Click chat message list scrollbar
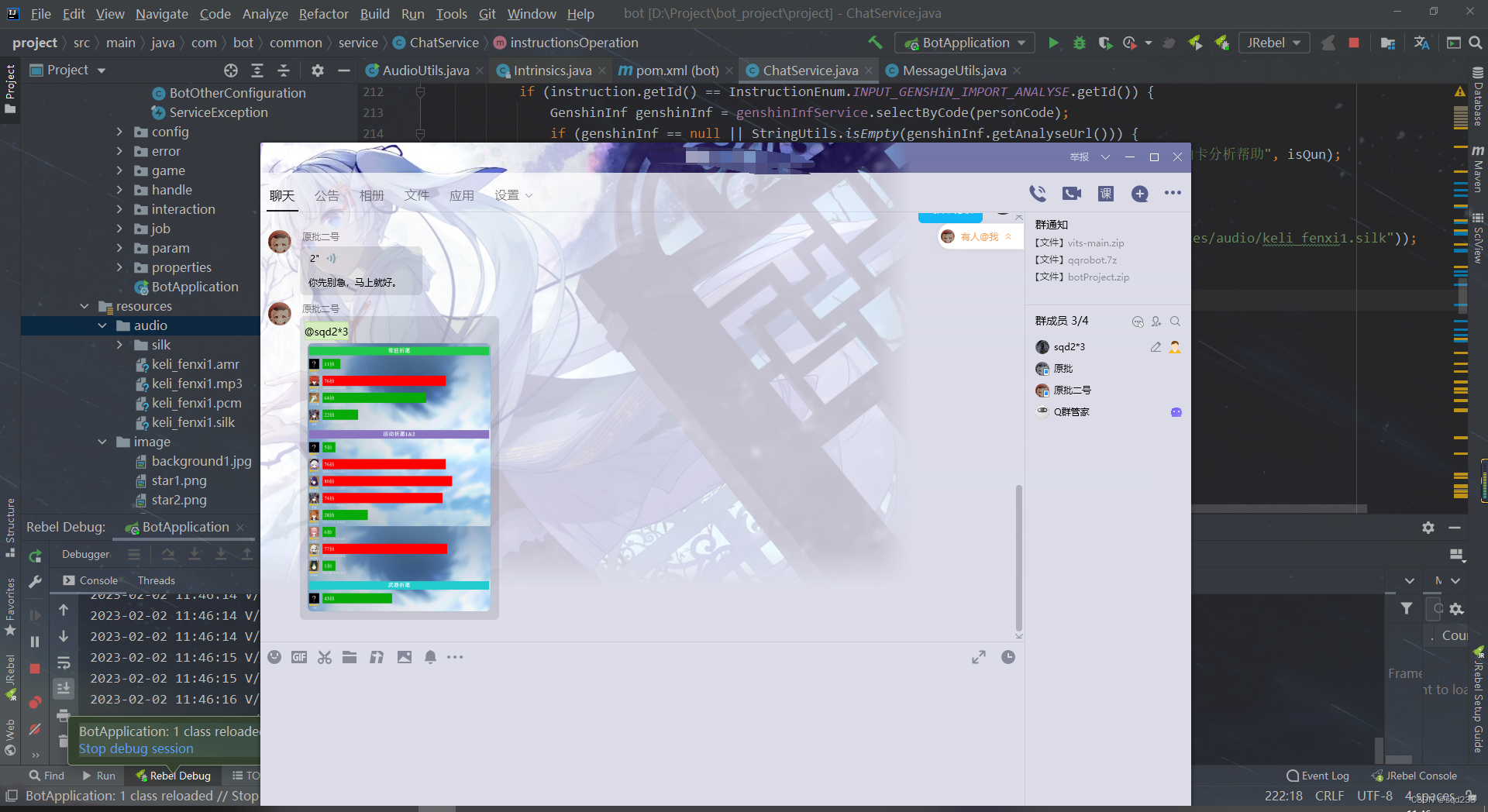 (x=1018, y=558)
